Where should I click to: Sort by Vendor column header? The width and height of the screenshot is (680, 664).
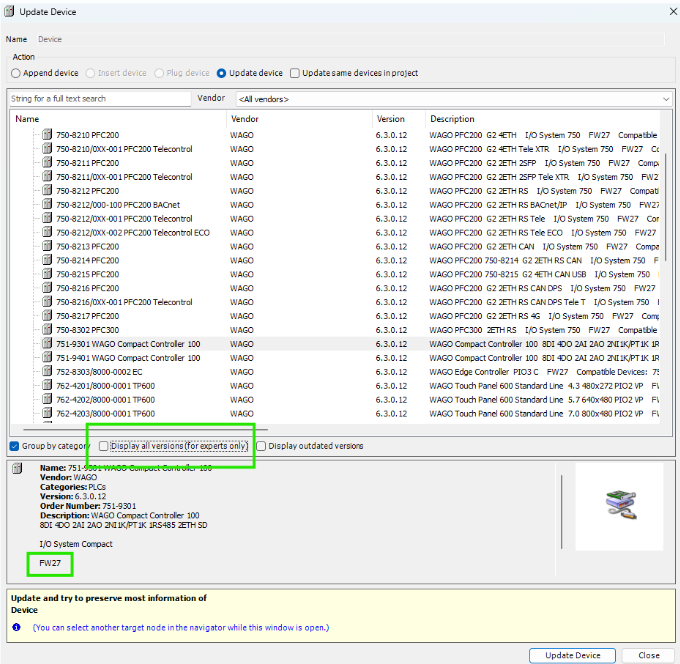point(299,119)
